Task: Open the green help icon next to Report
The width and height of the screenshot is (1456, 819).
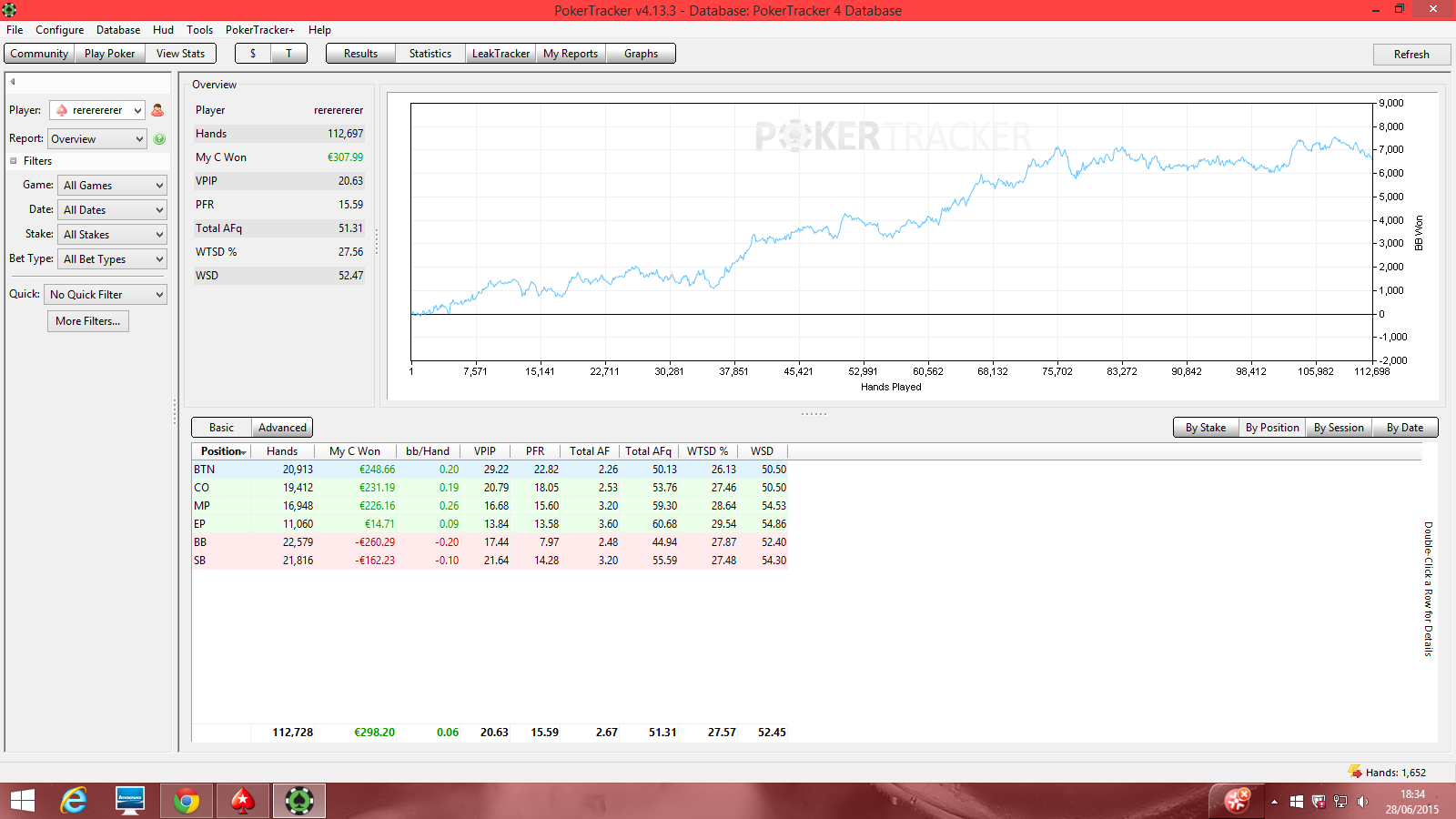Action: (159, 139)
